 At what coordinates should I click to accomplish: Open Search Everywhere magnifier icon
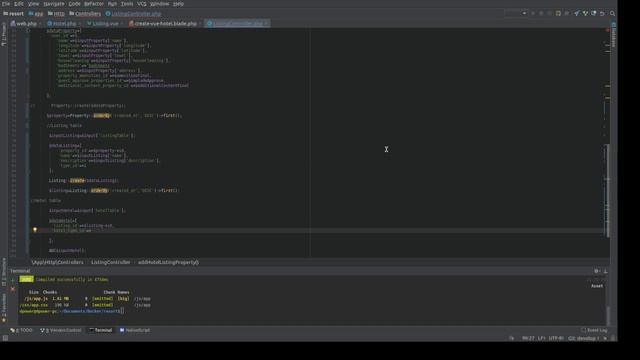(612, 13)
